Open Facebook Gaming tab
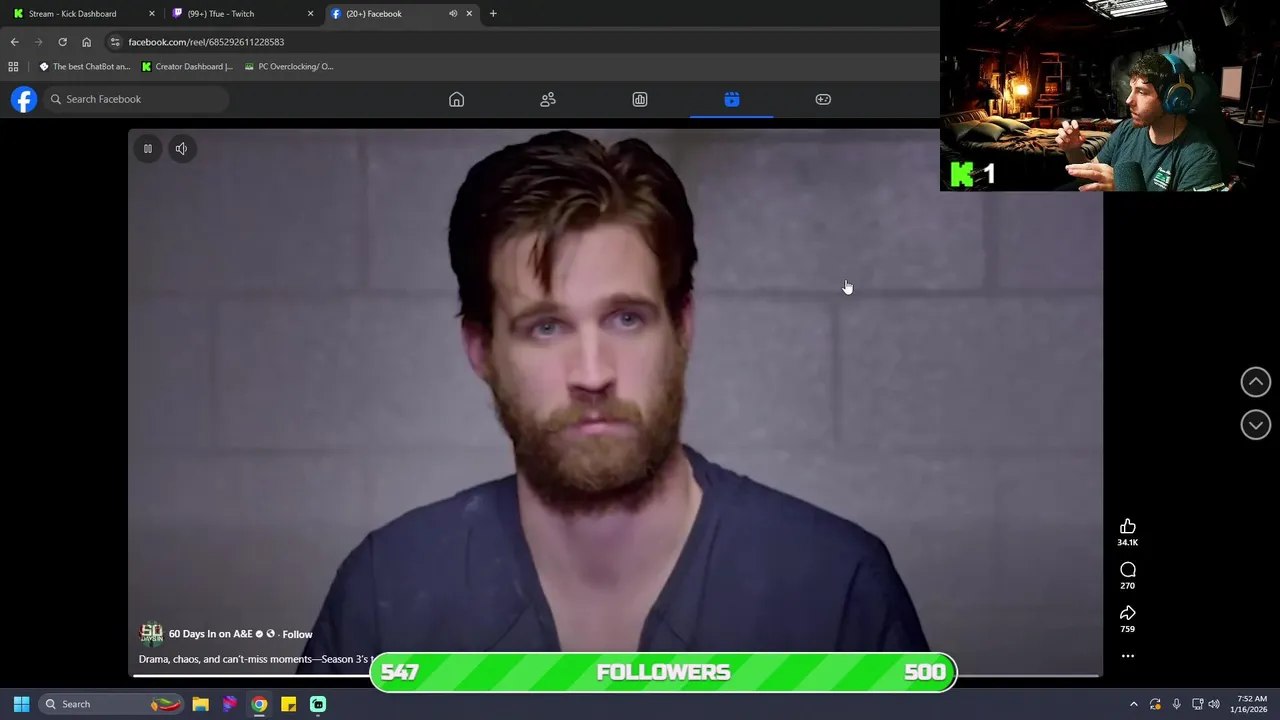 (x=823, y=99)
